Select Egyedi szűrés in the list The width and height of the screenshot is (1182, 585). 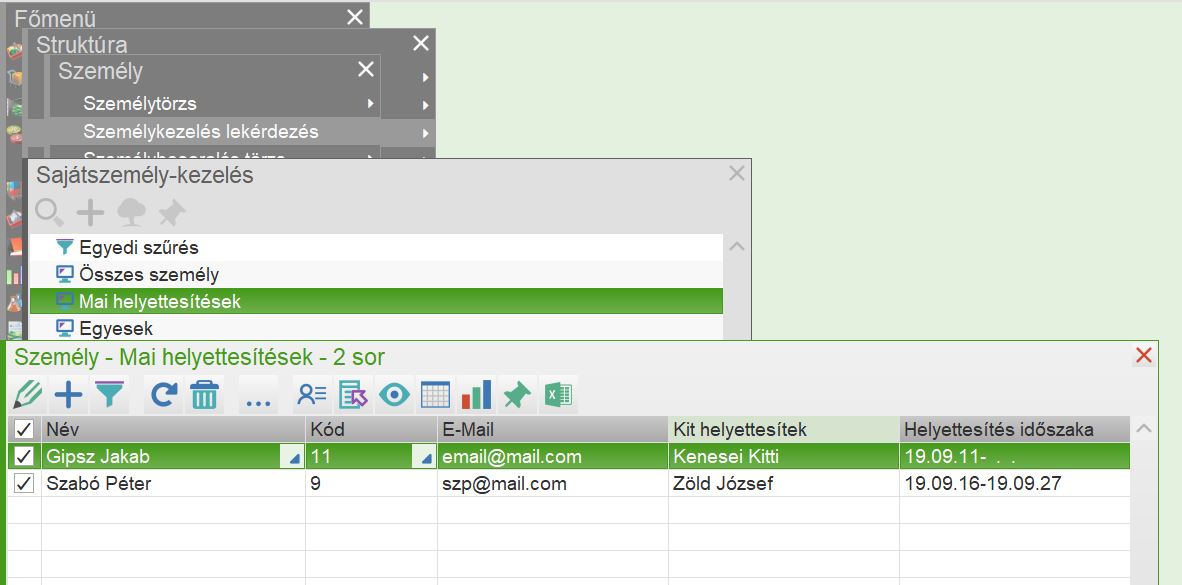375,247
